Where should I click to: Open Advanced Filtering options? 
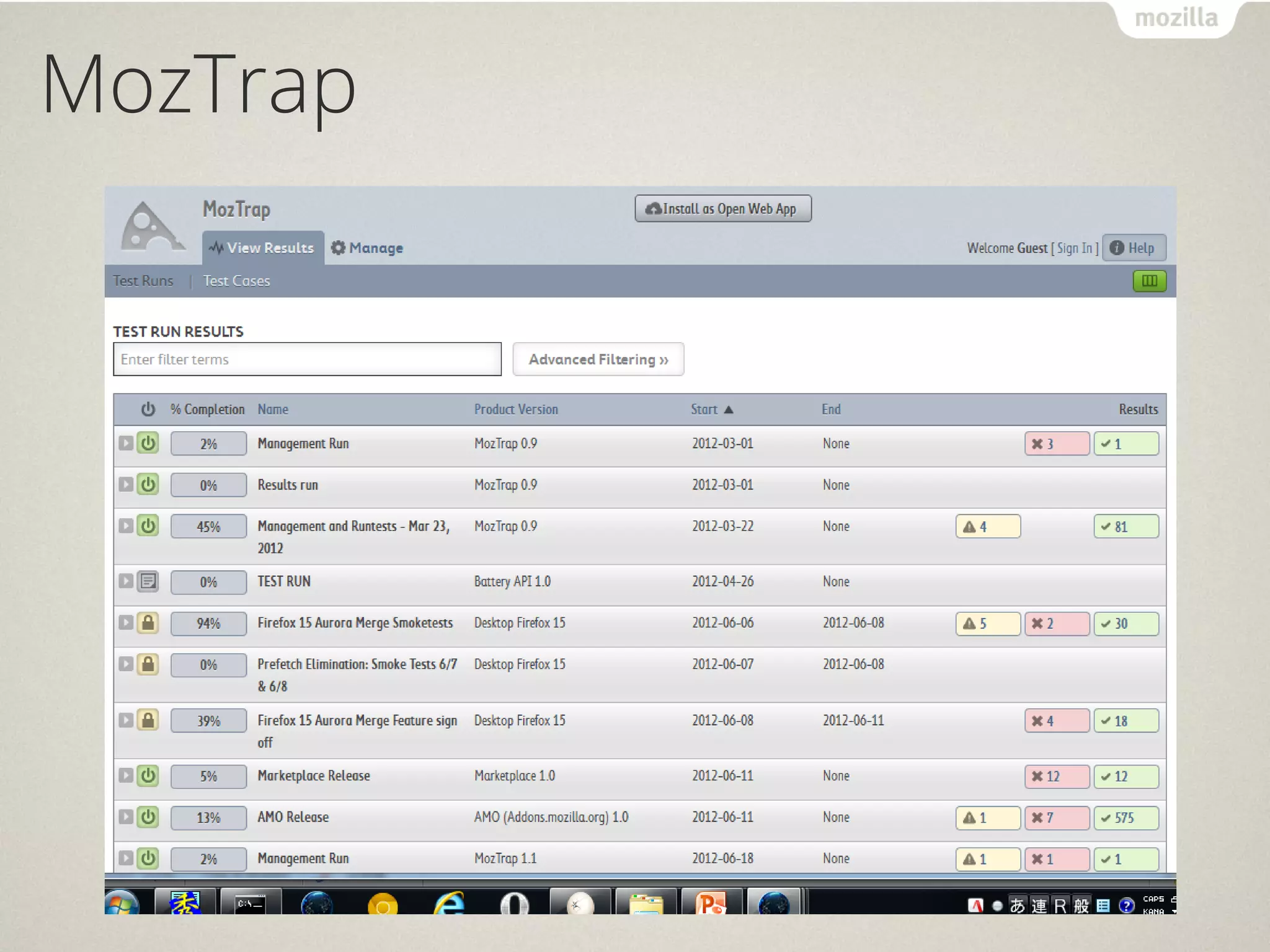point(598,359)
